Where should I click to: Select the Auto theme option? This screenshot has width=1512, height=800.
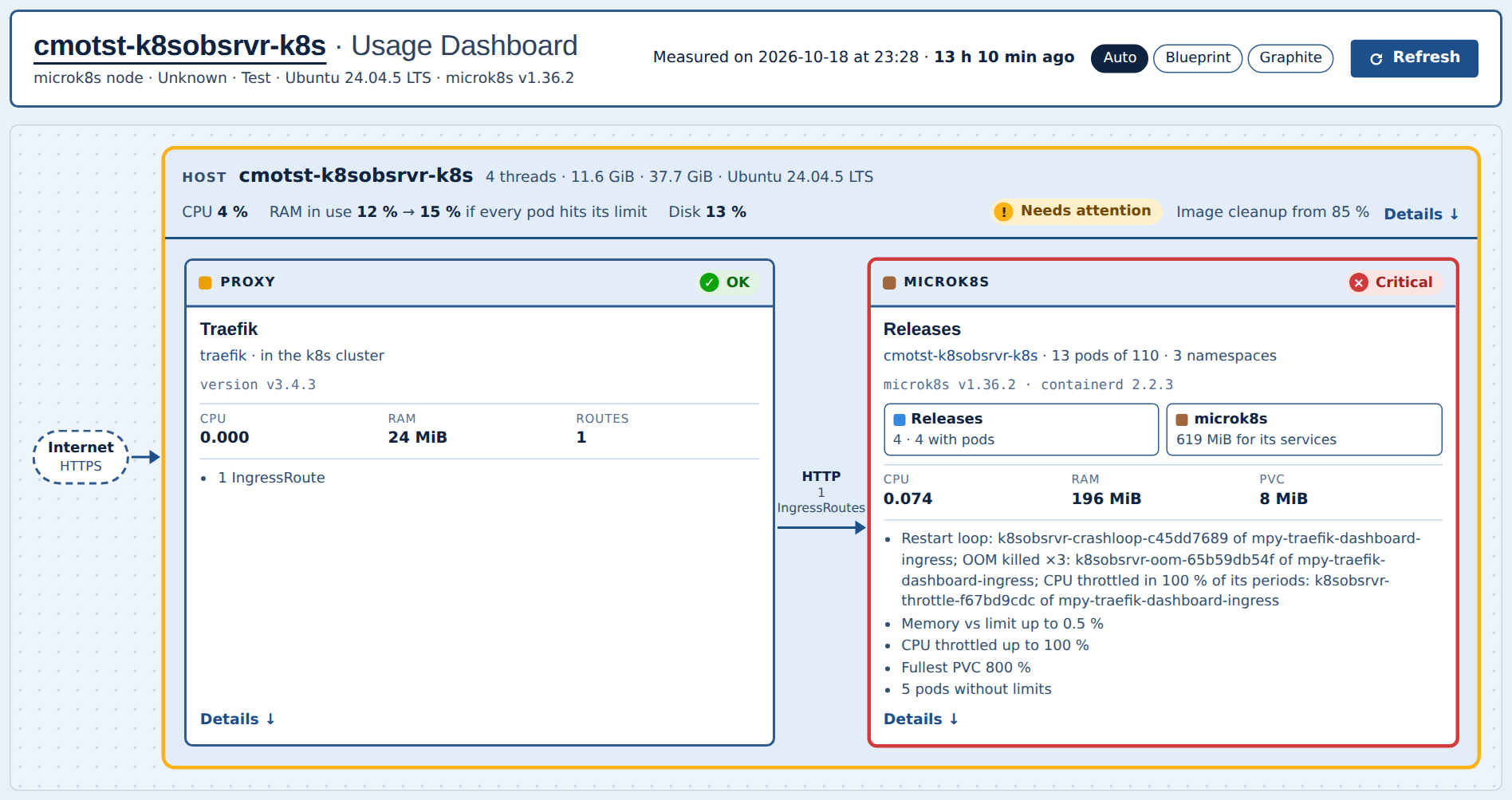1120,58
